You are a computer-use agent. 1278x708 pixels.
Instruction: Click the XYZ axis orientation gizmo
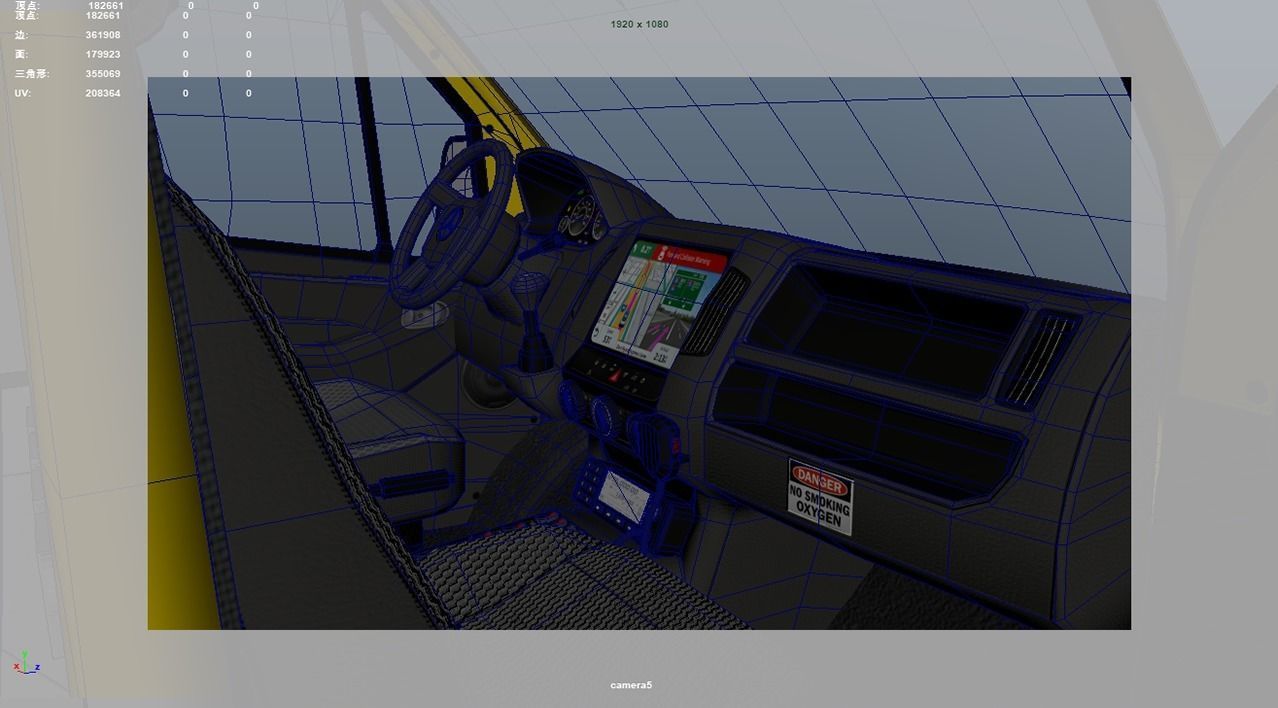(26, 663)
